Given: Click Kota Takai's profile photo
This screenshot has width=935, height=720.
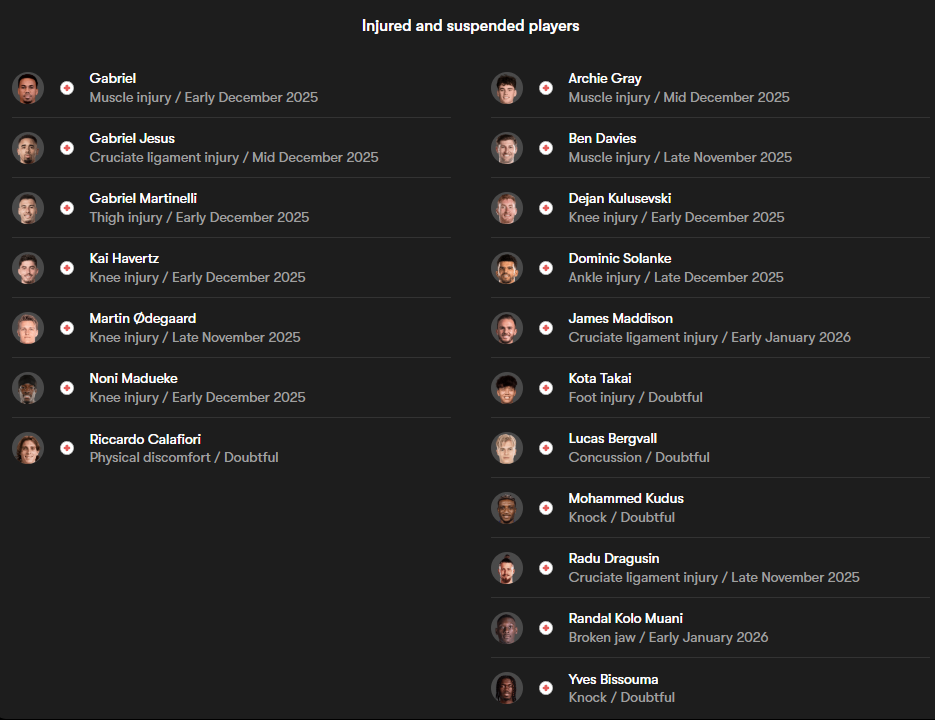Looking at the screenshot, I should click(x=507, y=388).
